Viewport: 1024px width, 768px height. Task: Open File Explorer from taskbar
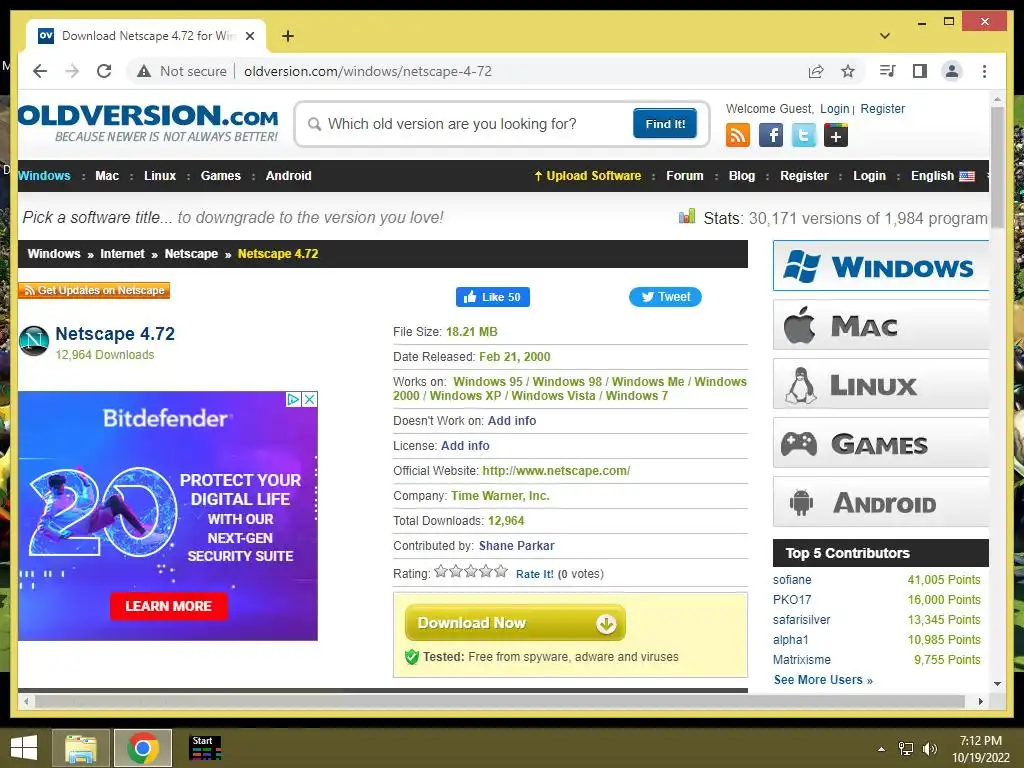[x=80, y=748]
